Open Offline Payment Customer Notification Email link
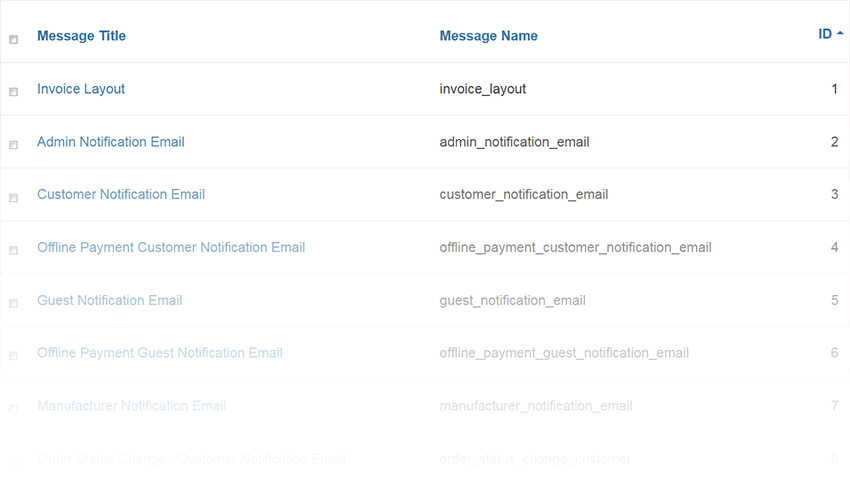The height and width of the screenshot is (500, 850). (171, 248)
